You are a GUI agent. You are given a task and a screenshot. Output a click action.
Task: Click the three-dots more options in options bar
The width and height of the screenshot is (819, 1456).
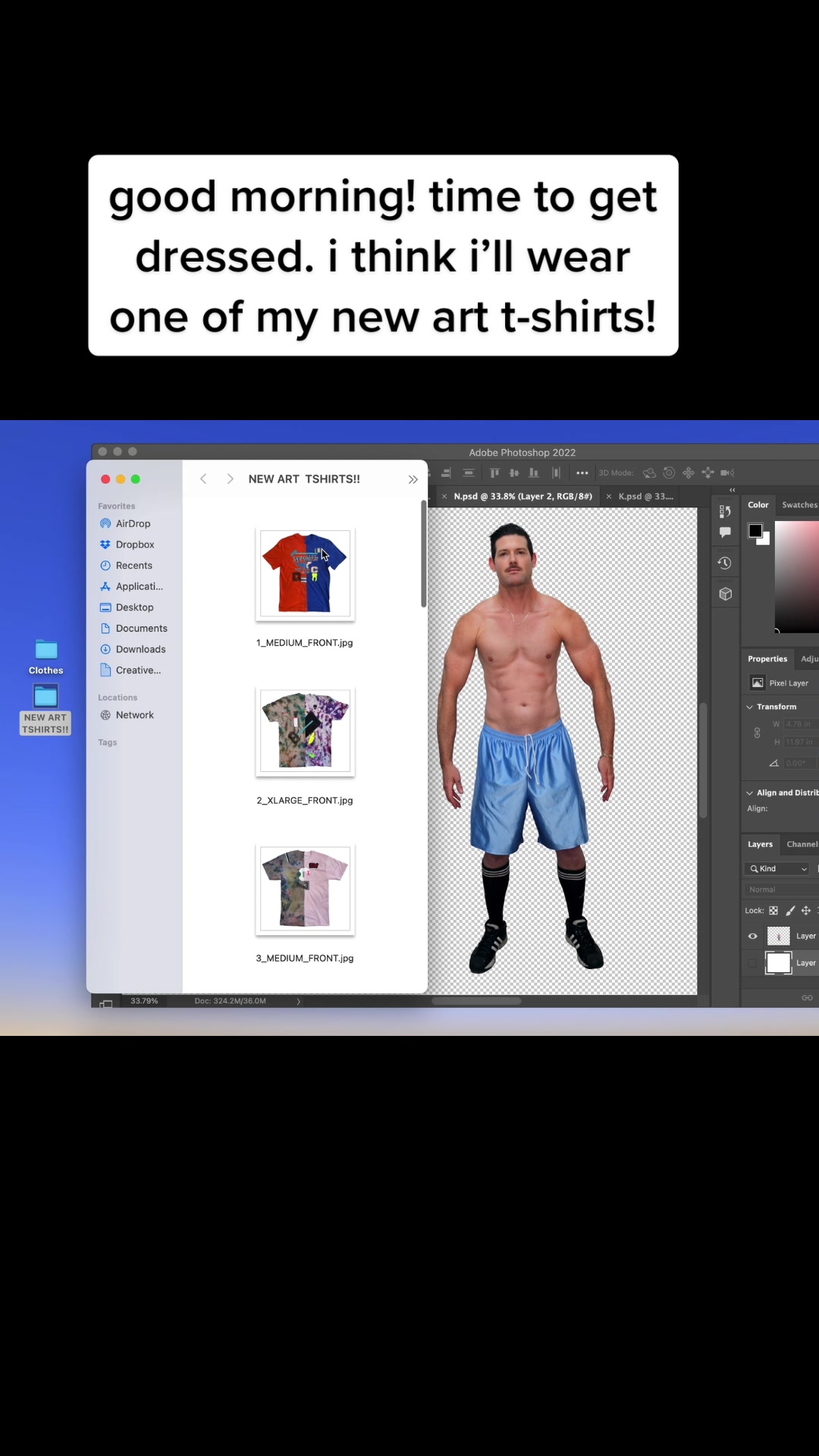[x=582, y=472]
